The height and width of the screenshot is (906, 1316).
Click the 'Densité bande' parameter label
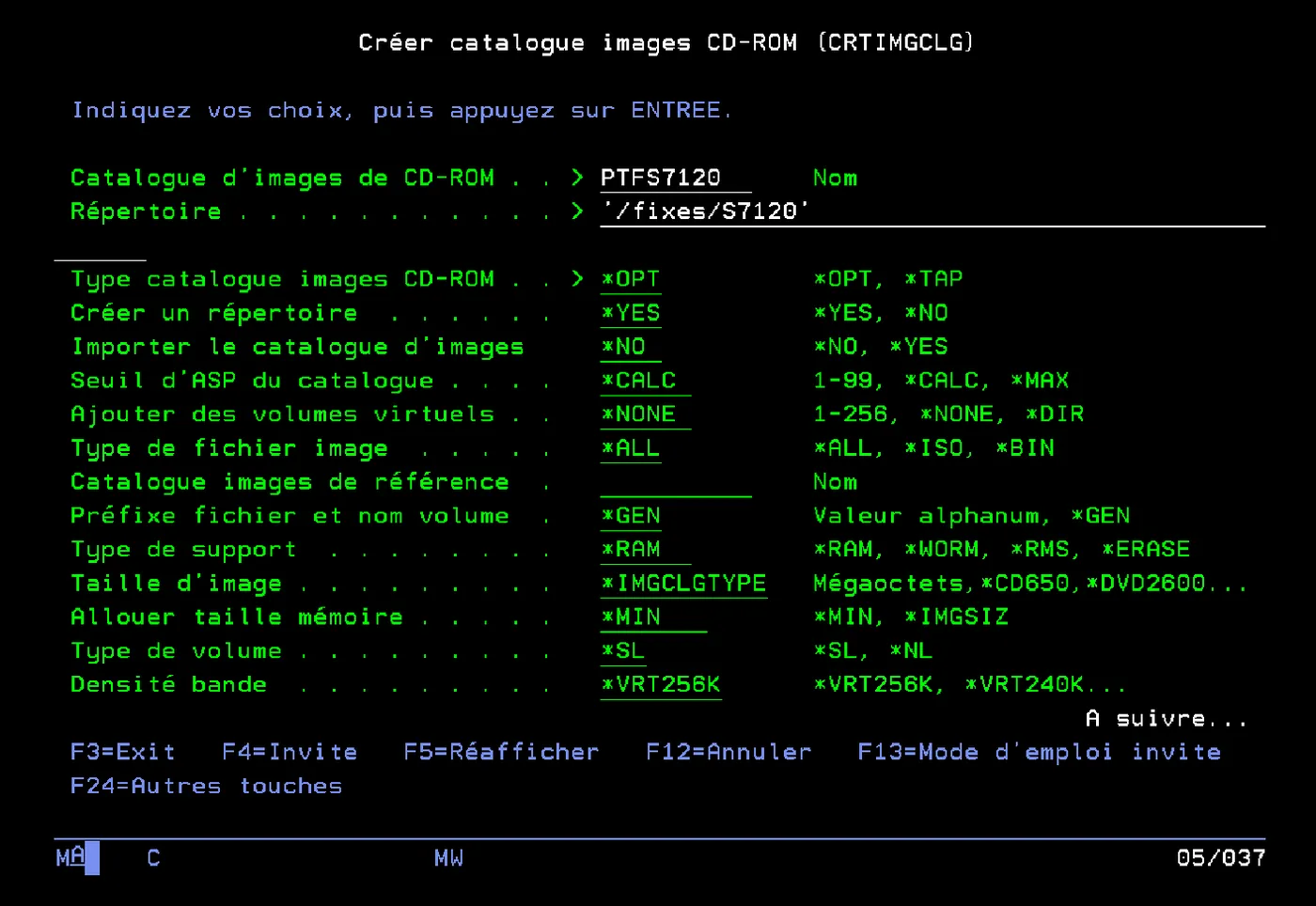pyautogui.click(x=168, y=685)
